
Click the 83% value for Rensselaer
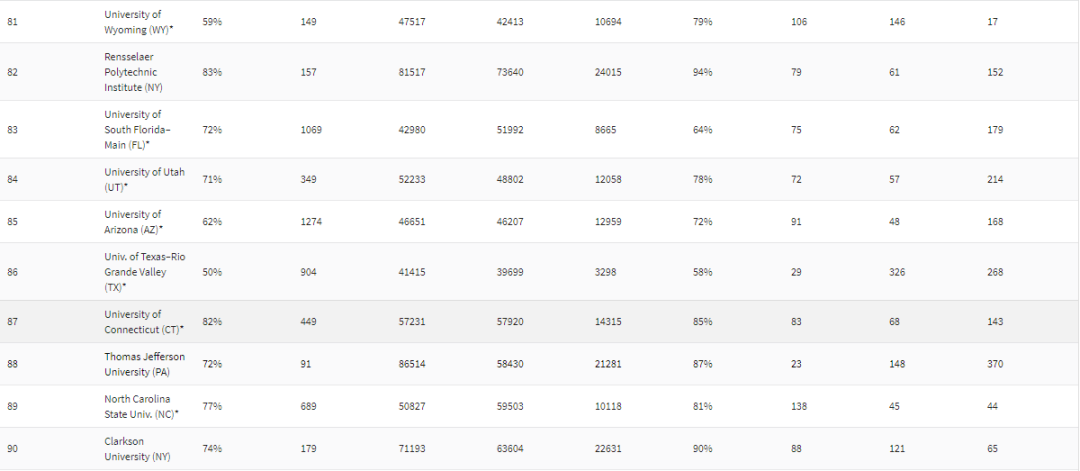[x=212, y=72]
